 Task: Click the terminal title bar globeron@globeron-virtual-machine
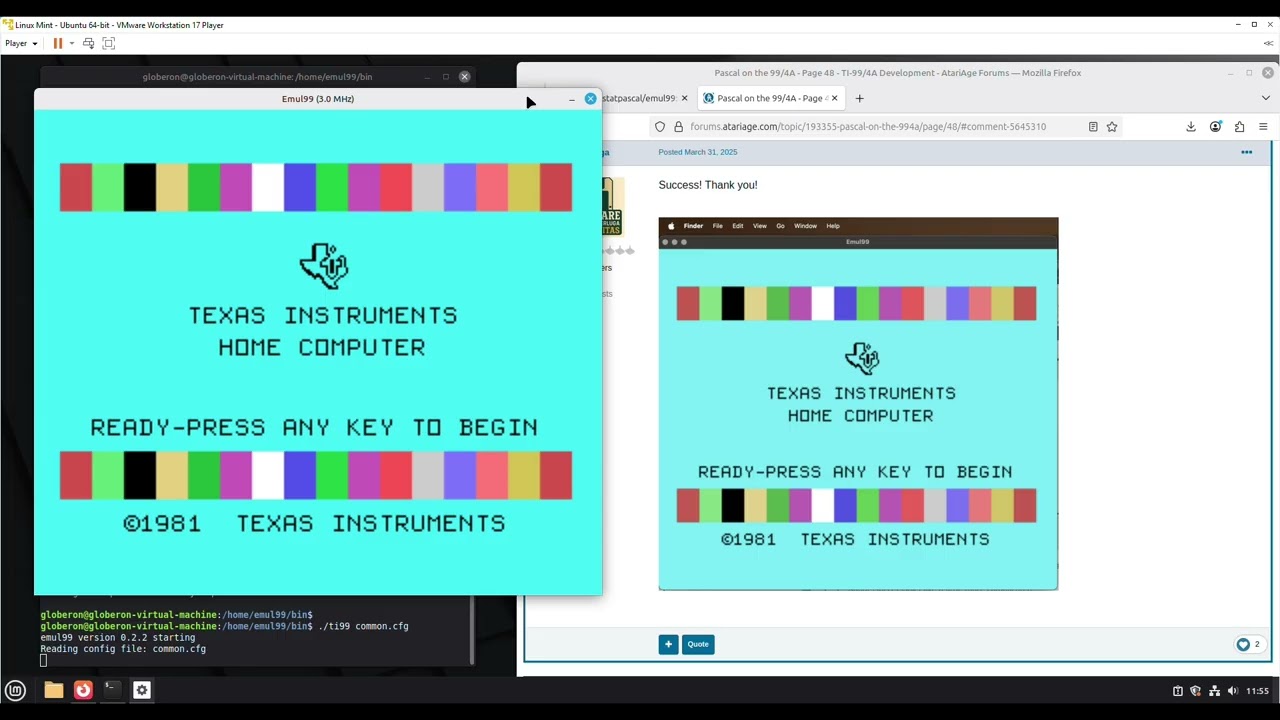click(x=257, y=77)
